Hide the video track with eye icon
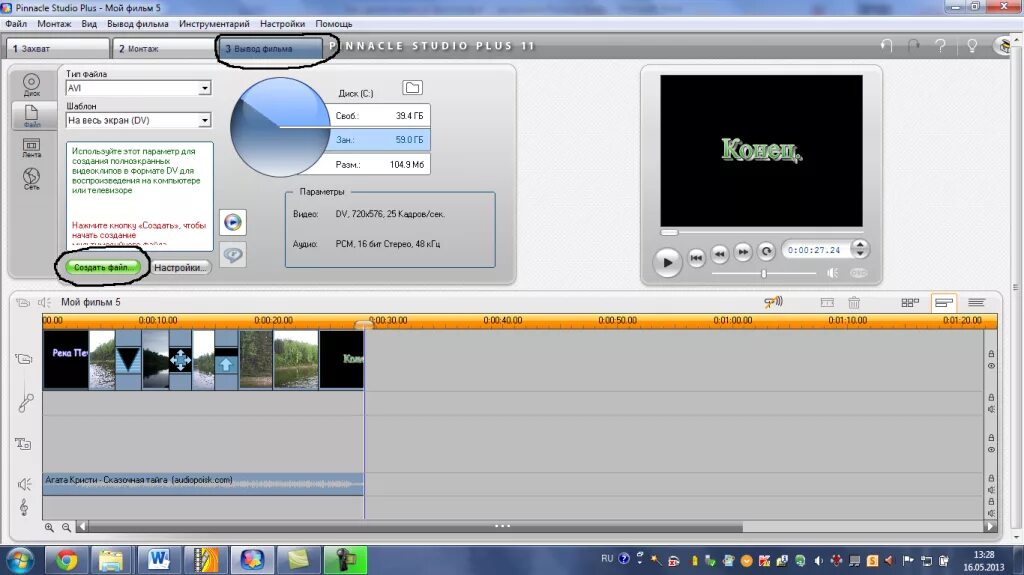 pos(991,366)
